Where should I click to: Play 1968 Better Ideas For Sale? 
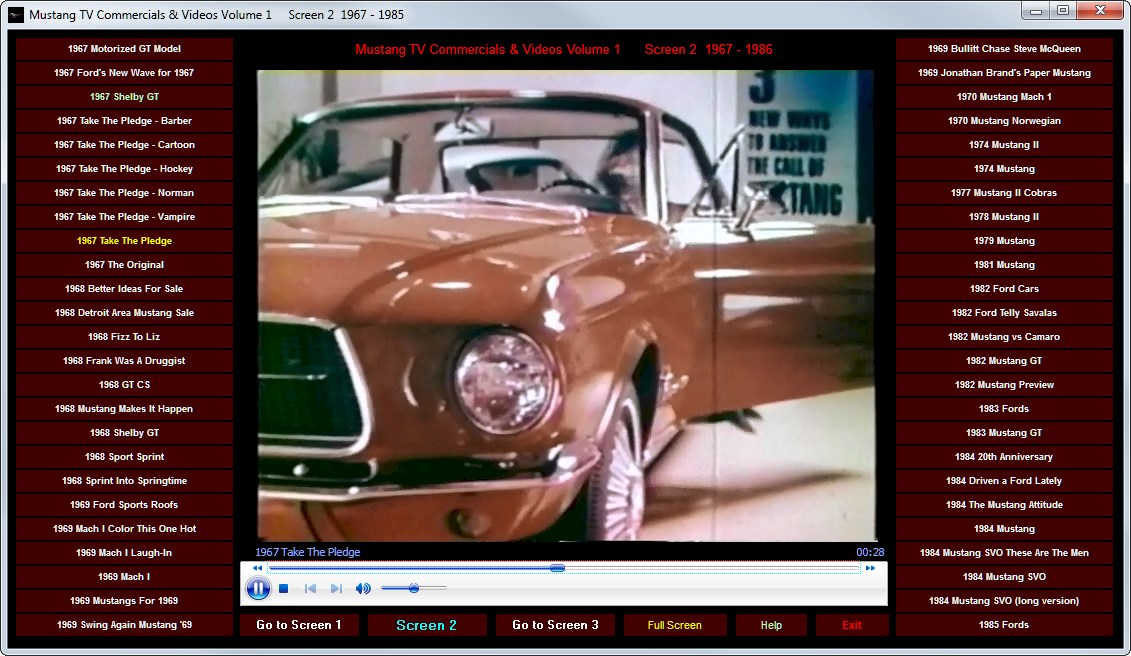pyautogui.click(x=124, y=289)
